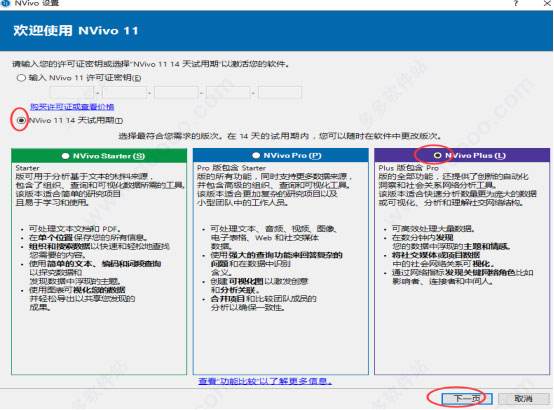Click the Starter bullet about text documents and PDF
Image resolution: width=554 pixels, height=410 pixels.
click(x=75, y=229)
